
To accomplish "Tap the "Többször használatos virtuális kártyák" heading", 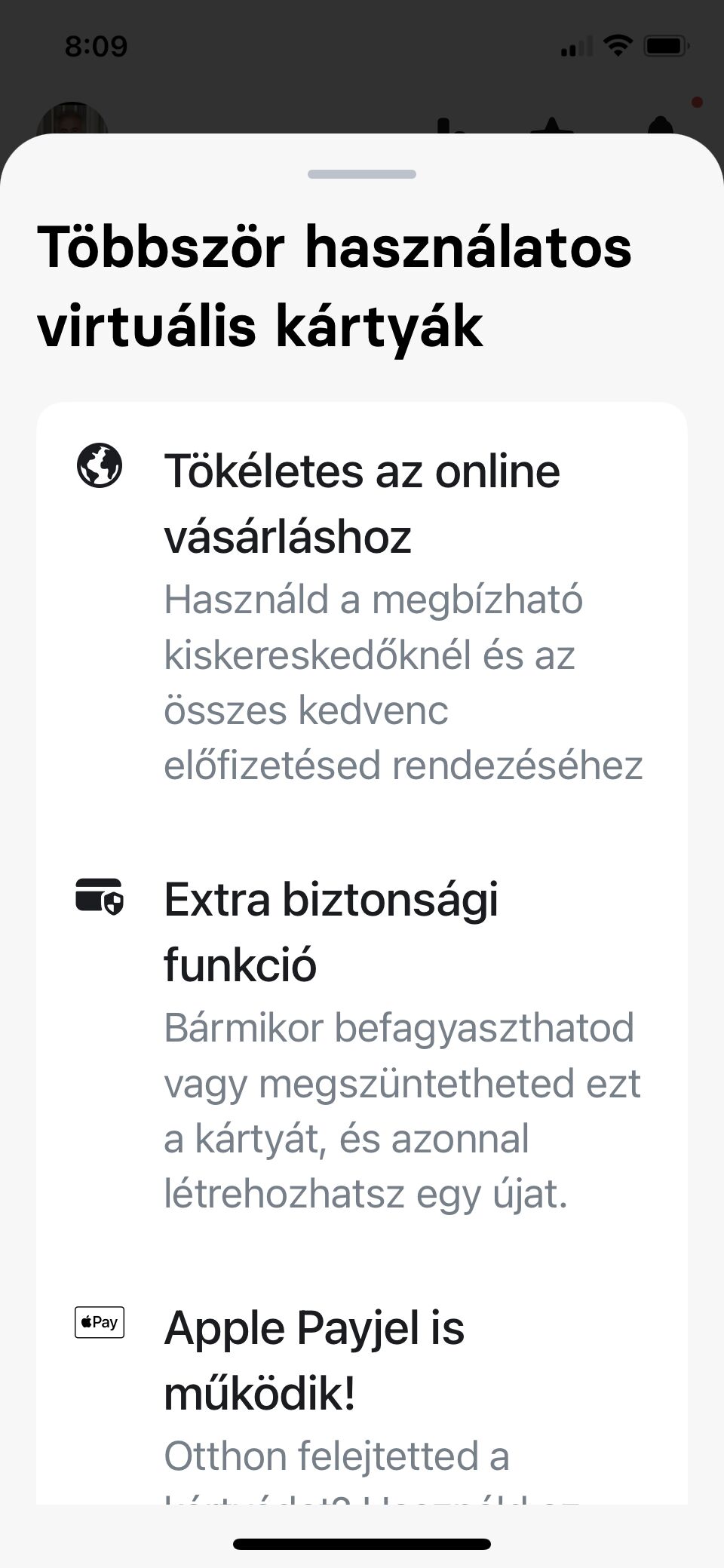I will point(334,287).
